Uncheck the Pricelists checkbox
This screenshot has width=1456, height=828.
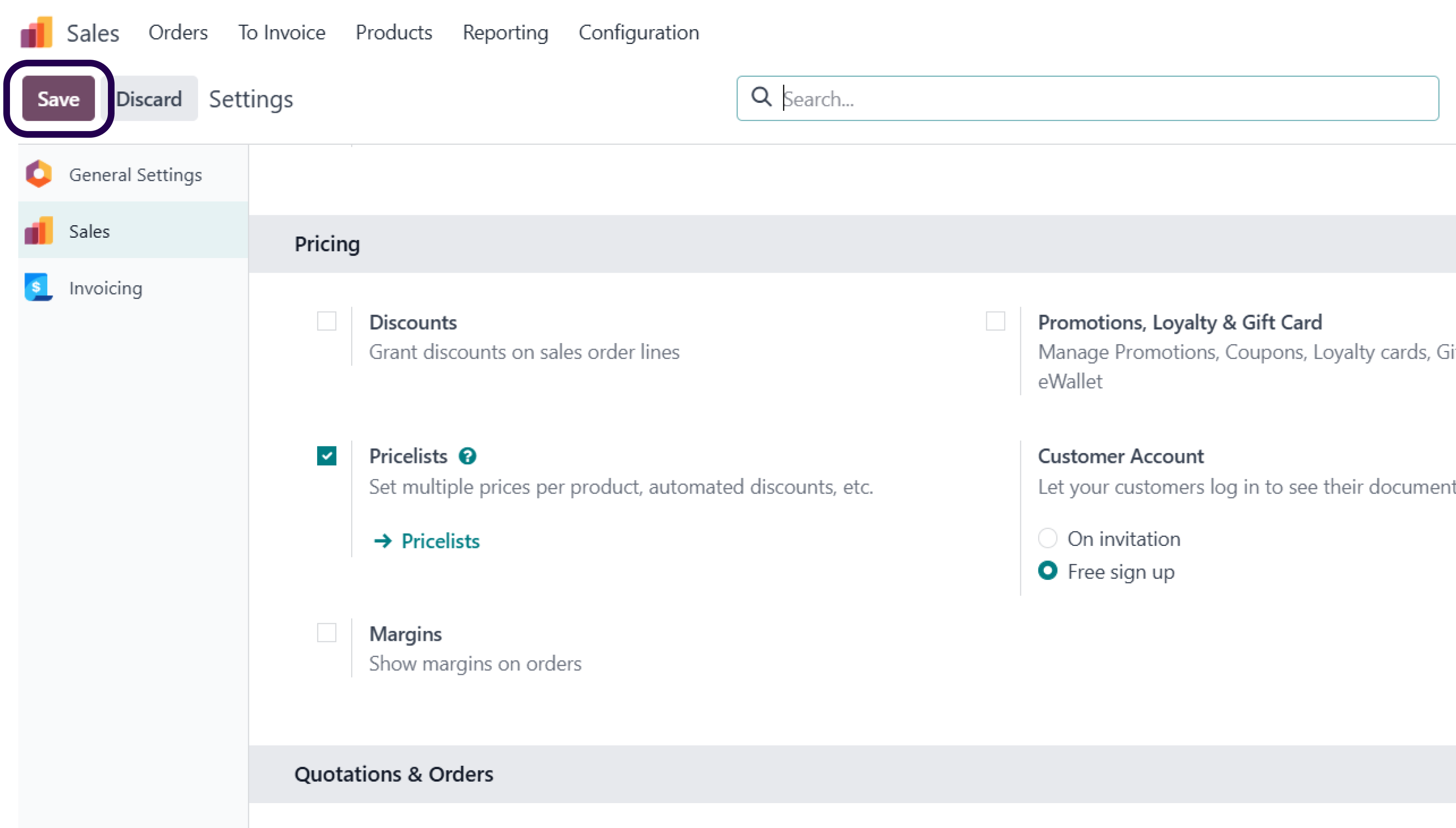pos(327,455)
